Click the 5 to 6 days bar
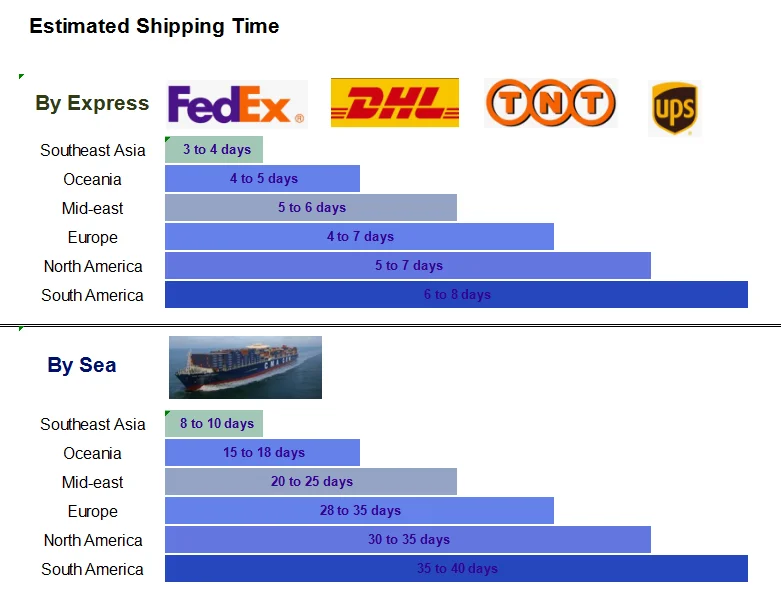781x594 pixels. [311, 208]
